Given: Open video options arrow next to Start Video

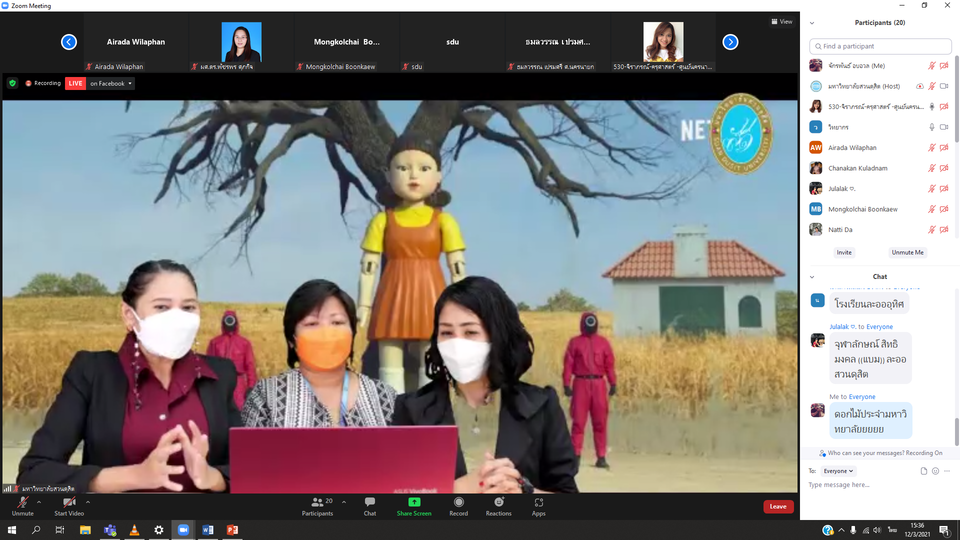Looking at the screenshot, I should point(88,502).
